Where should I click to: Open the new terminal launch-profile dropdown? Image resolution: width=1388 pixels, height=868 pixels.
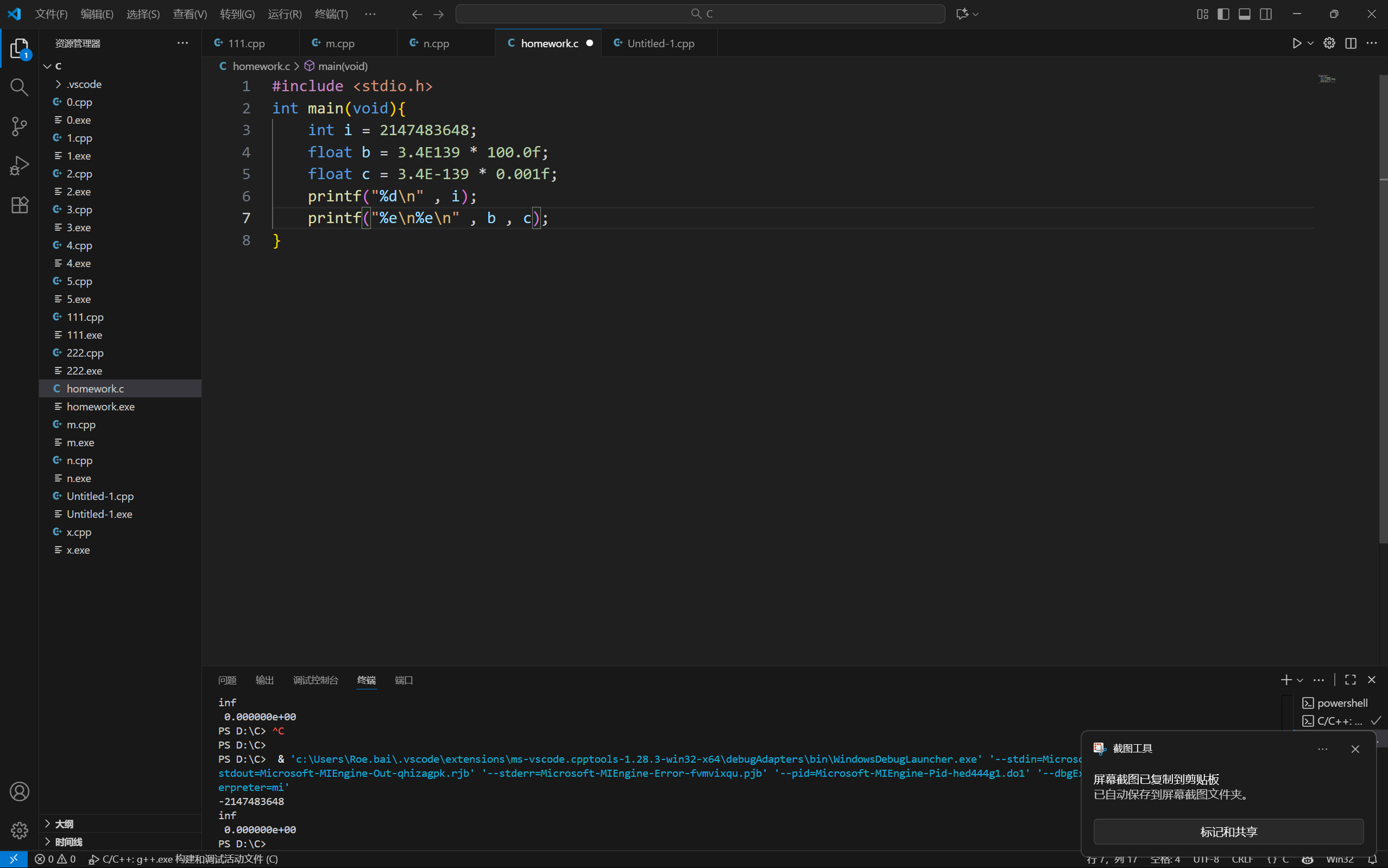pyautogui.click(x=1300, y=680)
